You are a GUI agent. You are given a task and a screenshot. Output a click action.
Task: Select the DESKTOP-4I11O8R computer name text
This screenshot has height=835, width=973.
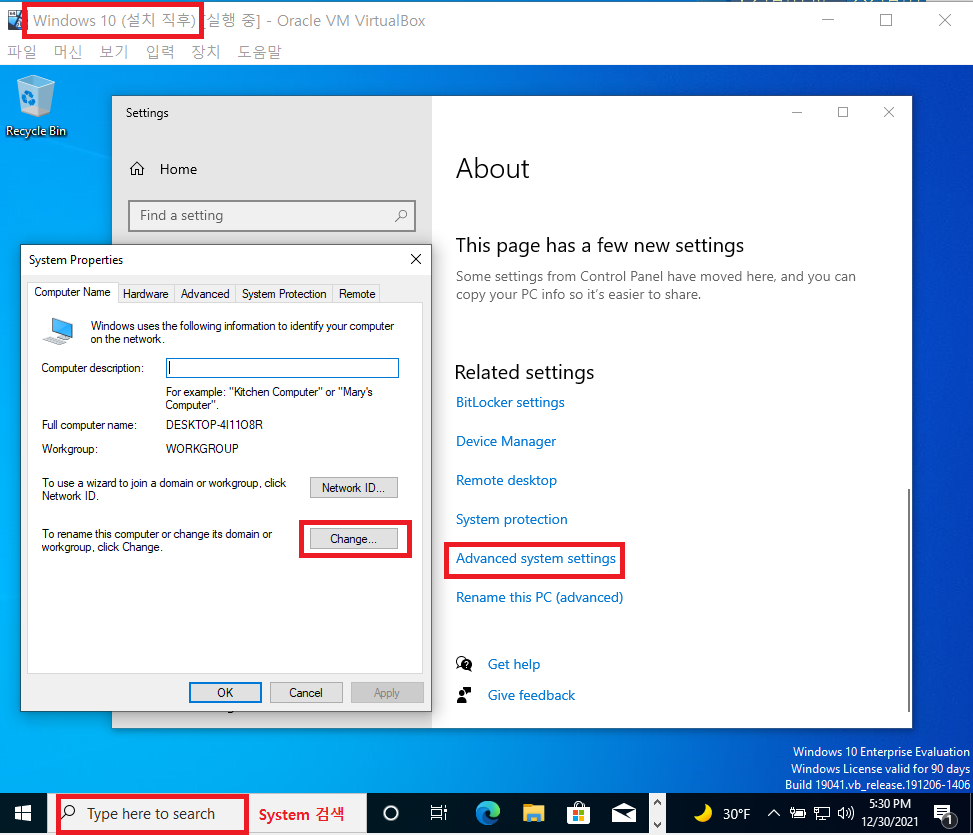pos(214,425)
